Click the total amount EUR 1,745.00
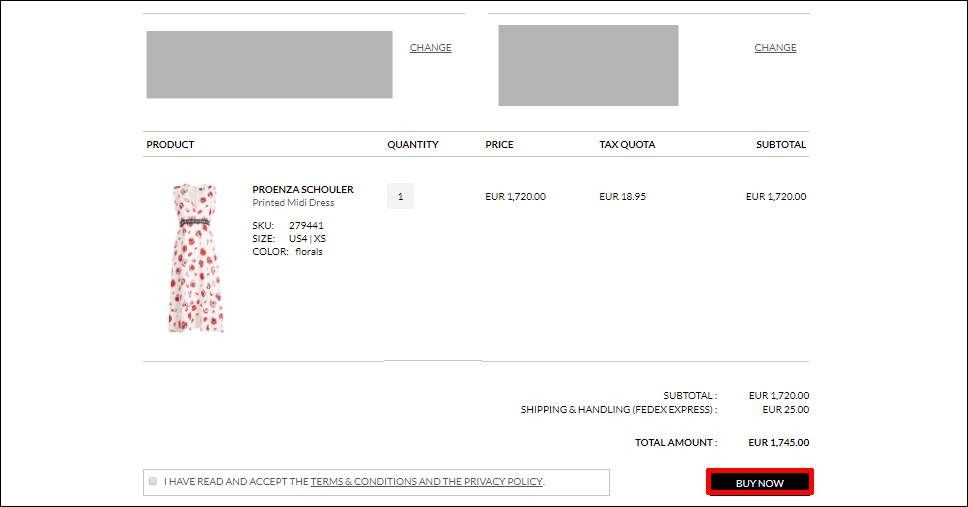 tap(778, 442)
